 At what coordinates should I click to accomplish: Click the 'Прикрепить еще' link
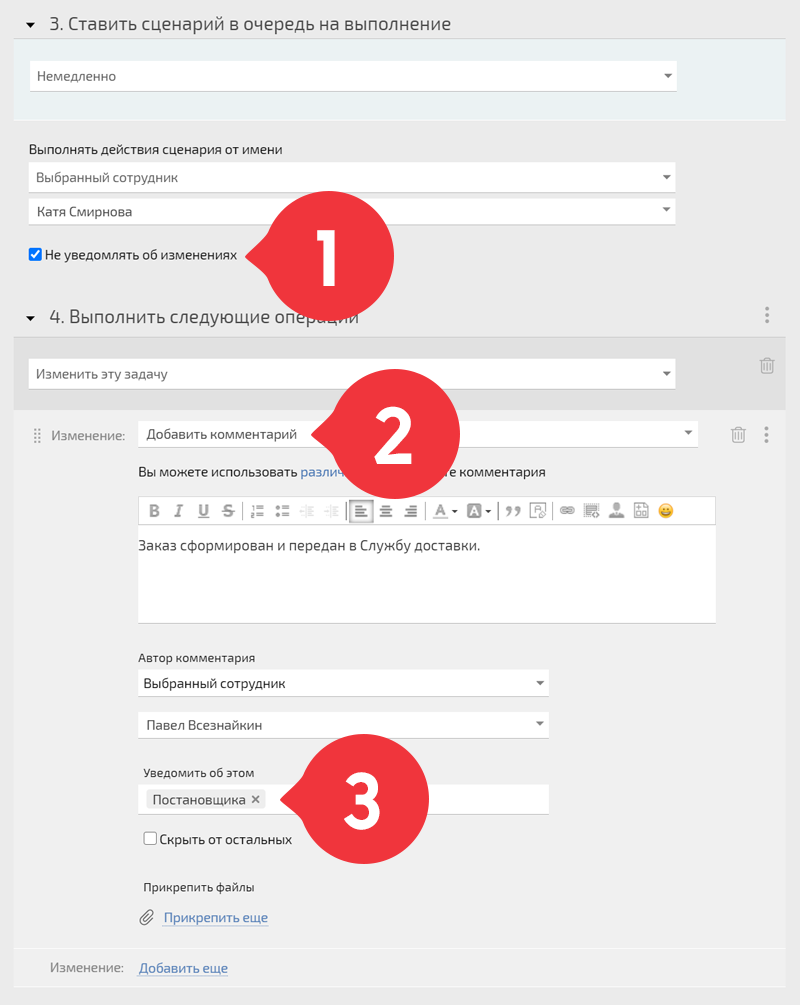pyautogui.click(x=215, y=918)
